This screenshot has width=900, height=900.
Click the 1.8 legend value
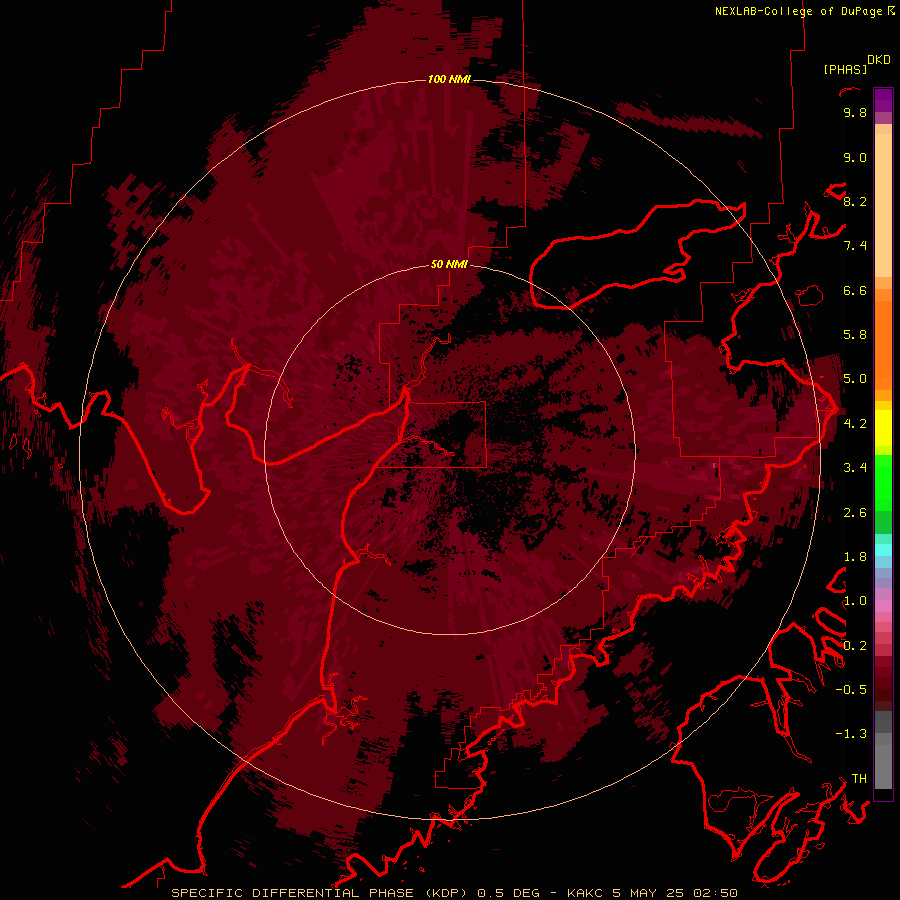click(855, 557)
